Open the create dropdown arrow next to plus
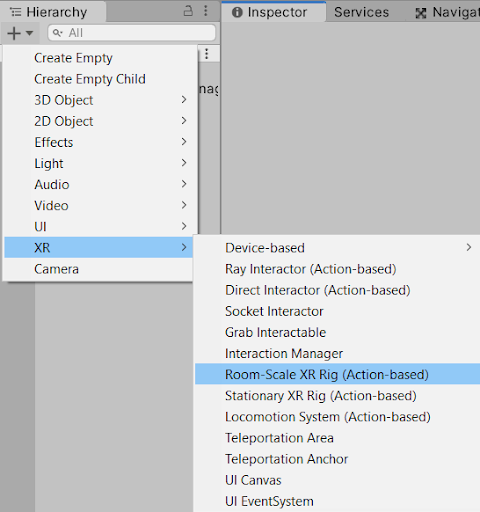480x512 pixels. pos(29,33)
